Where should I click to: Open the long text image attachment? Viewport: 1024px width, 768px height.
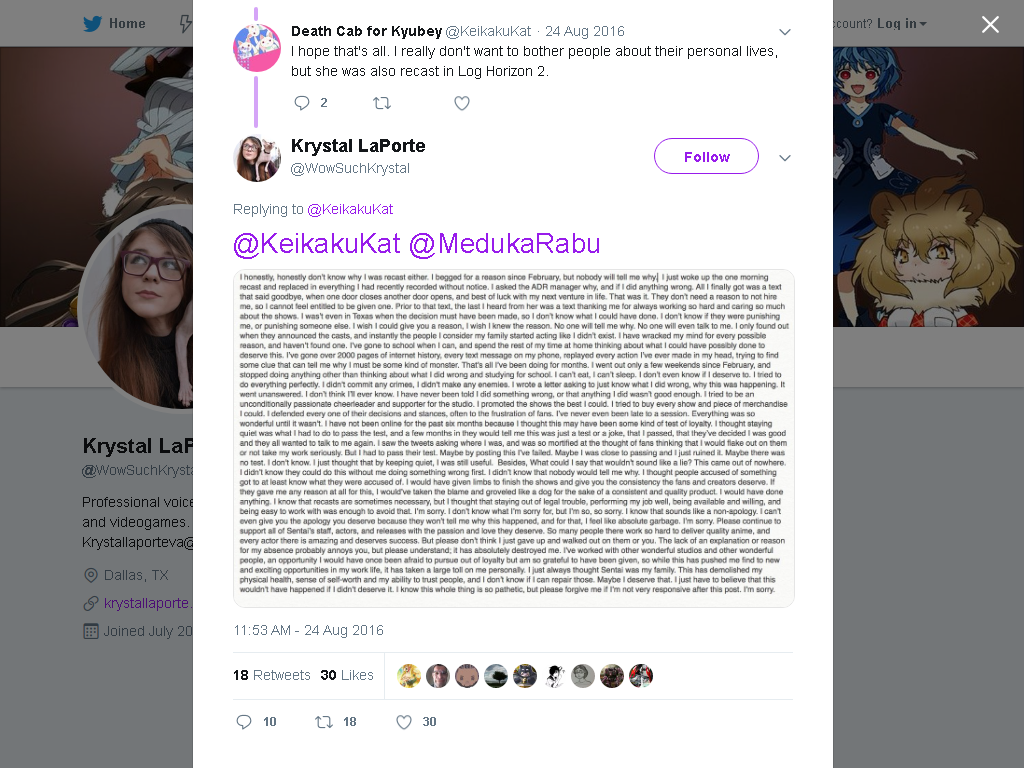pyautogui.click(x=514, y=438)
